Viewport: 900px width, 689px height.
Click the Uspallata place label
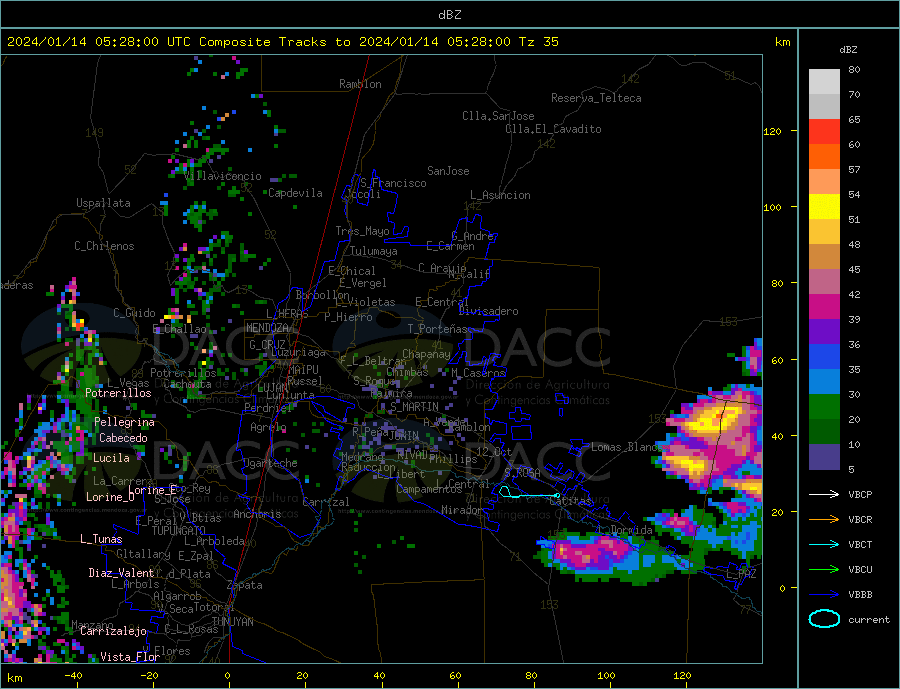[x=103, y=203]
